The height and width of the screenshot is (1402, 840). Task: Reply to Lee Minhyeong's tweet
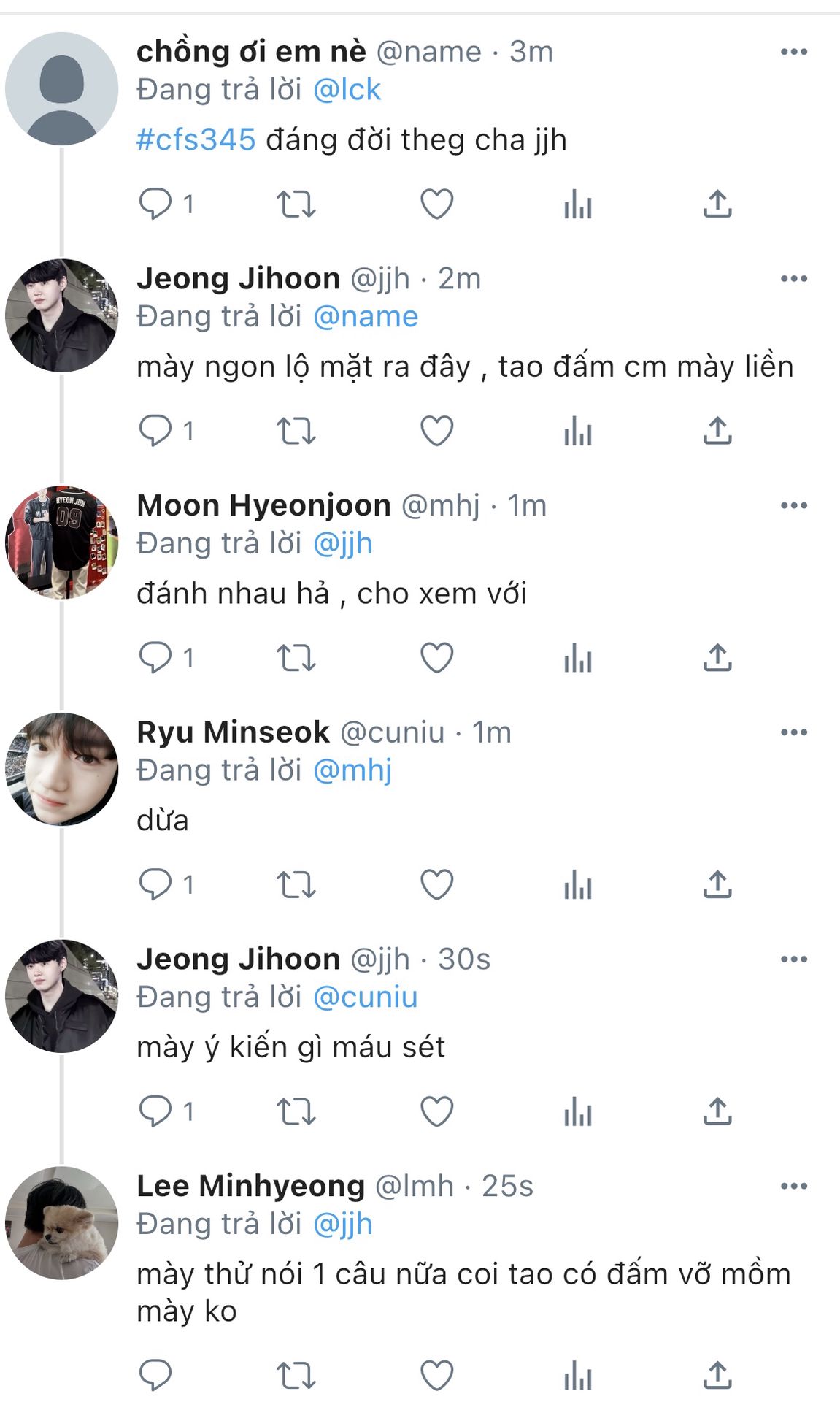click(x=155, y=1376)
